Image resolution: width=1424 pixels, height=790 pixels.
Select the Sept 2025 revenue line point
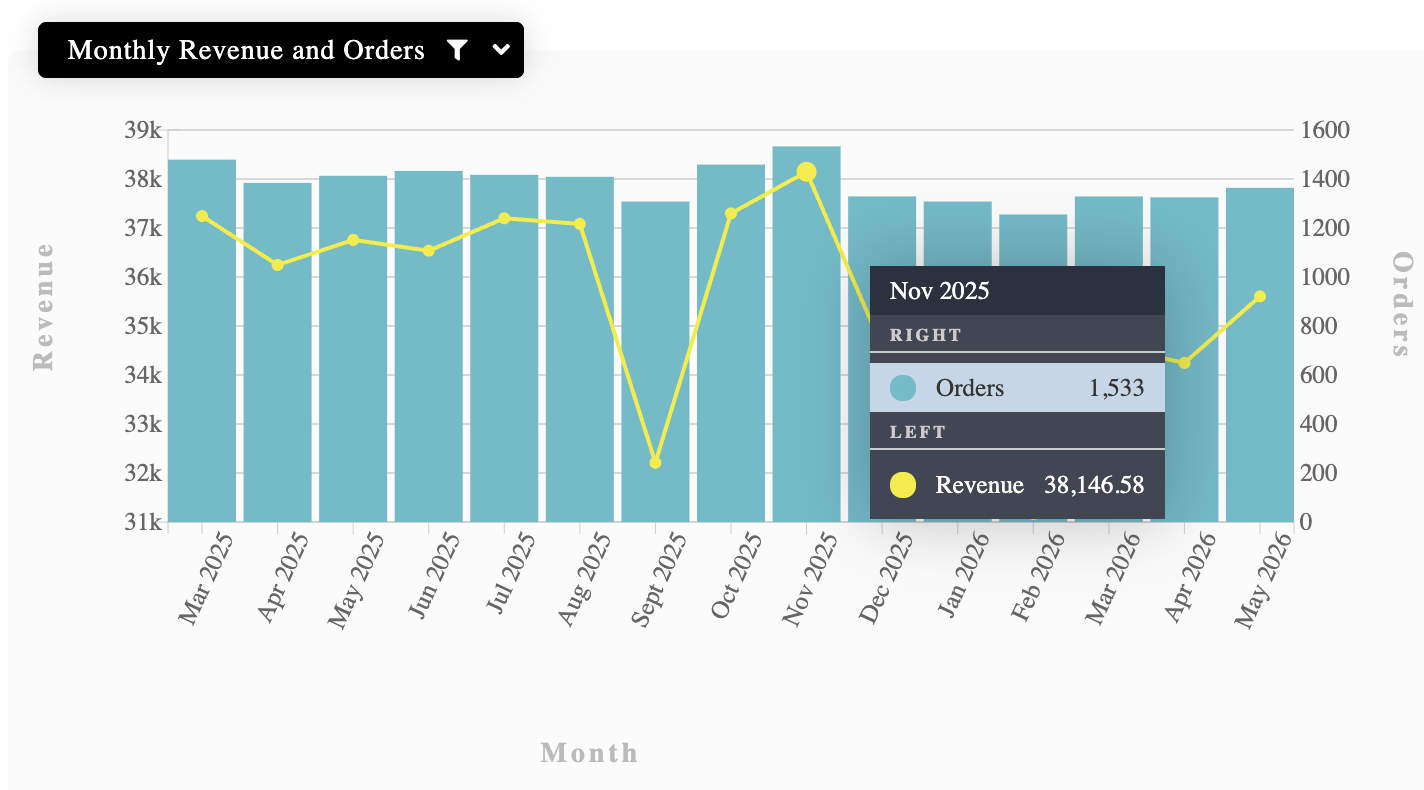tap(655, 462)
